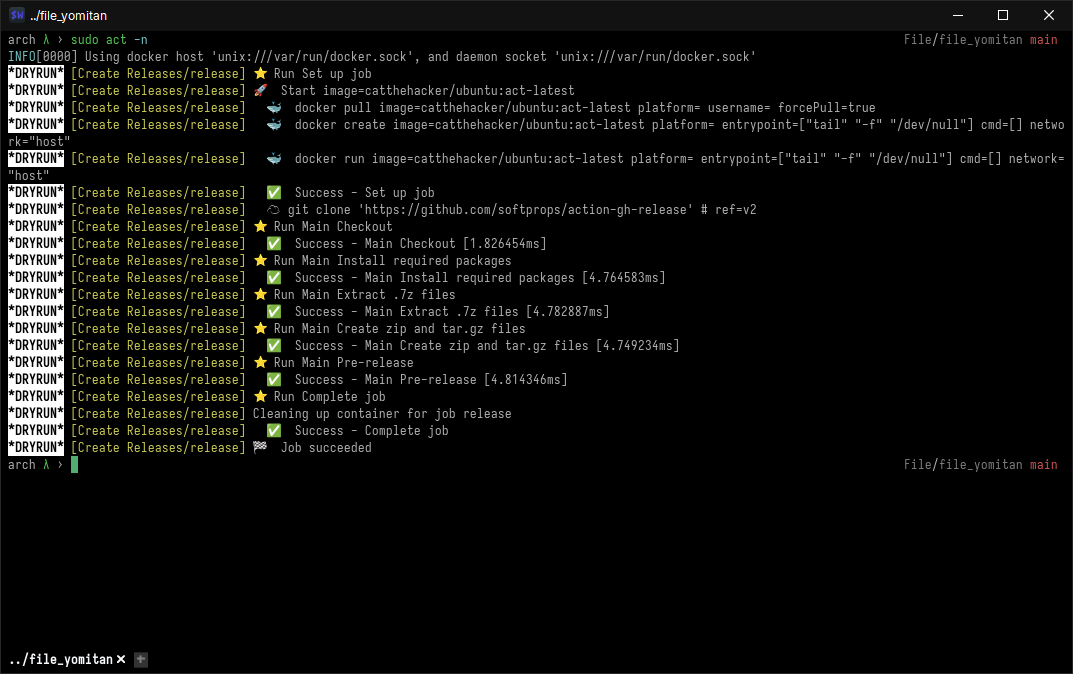Screen dimensions: 1073x674
Task: Click the star icon on 'Run Set up job' line
Action: point(260,74)
